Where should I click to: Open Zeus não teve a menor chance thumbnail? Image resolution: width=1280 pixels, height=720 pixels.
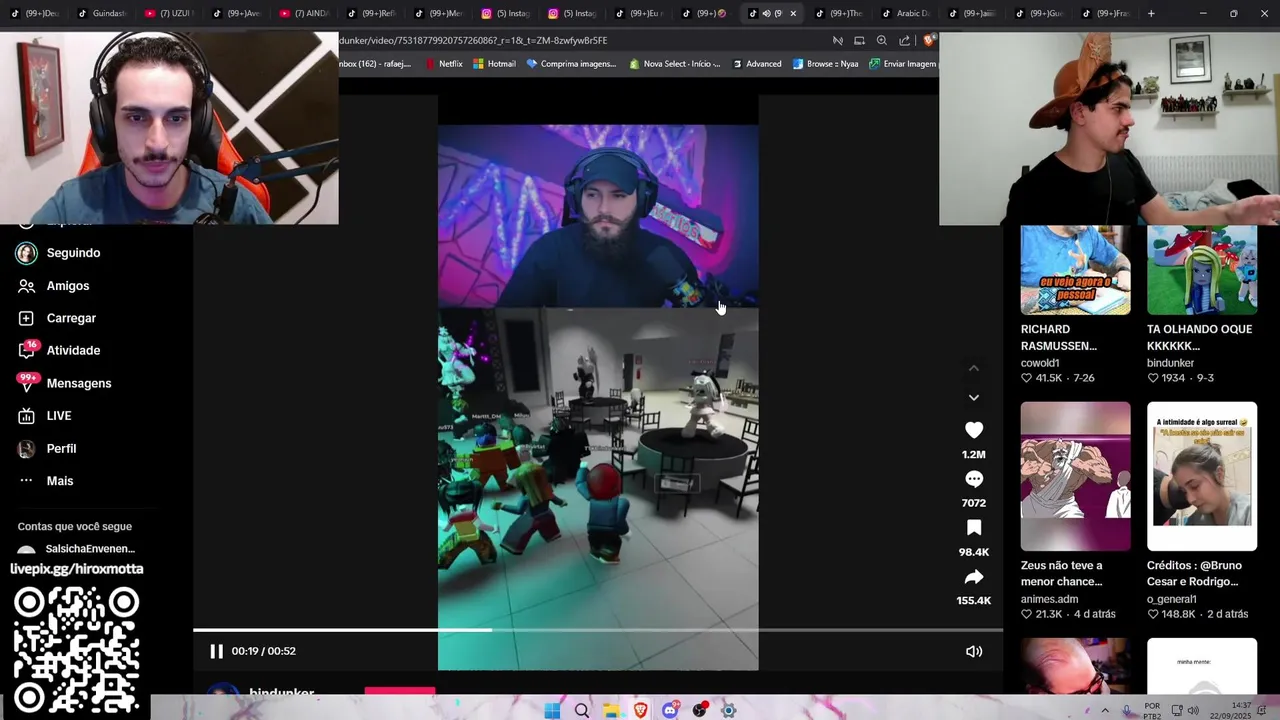tap(1075, 476)
